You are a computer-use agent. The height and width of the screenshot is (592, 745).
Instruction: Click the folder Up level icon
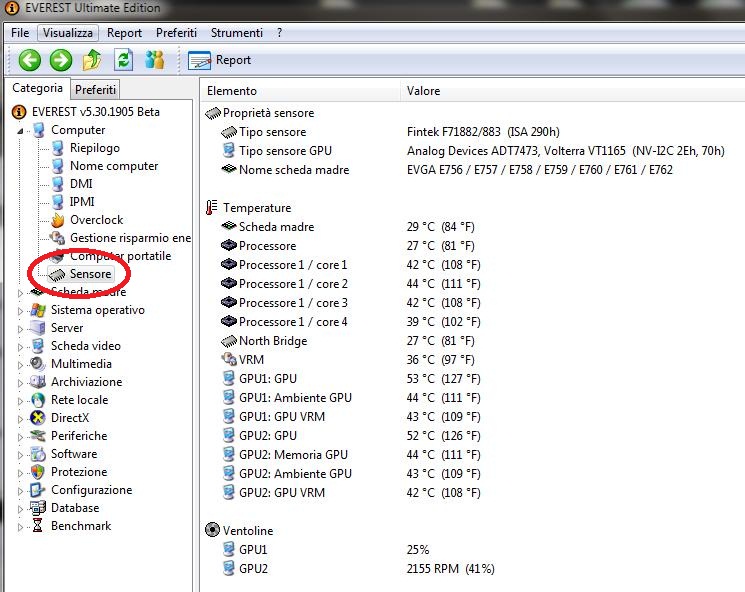[92, 60]
